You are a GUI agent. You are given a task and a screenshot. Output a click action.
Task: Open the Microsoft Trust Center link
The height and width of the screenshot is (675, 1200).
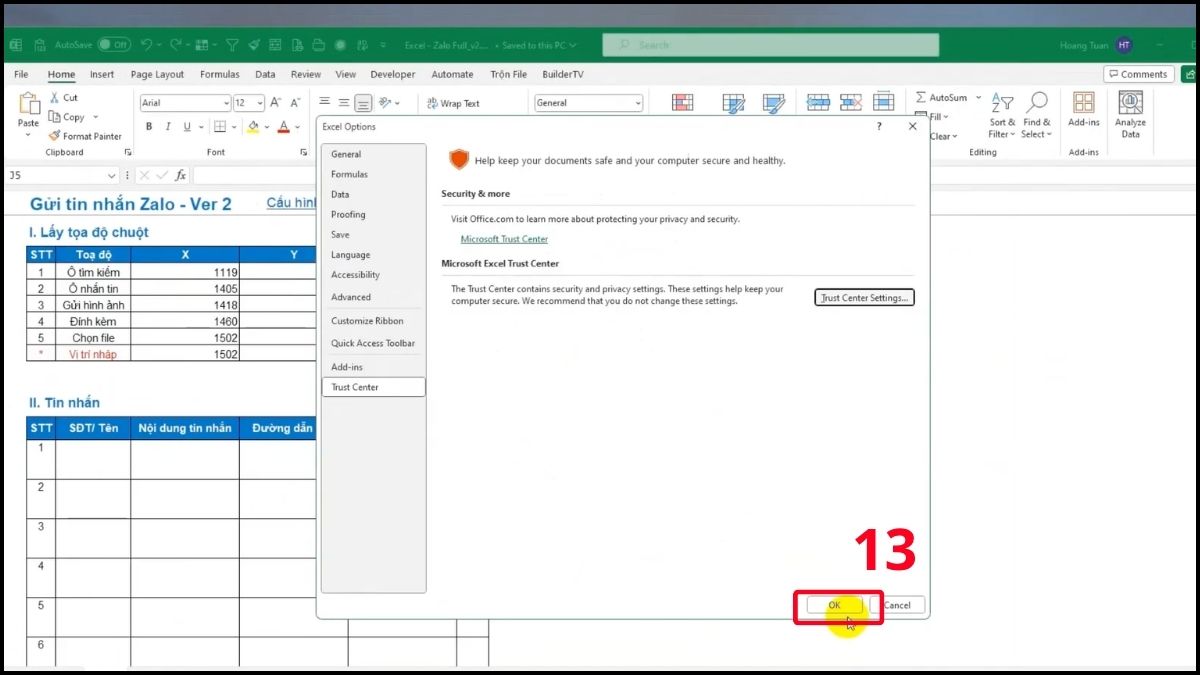tap(504, 239)
